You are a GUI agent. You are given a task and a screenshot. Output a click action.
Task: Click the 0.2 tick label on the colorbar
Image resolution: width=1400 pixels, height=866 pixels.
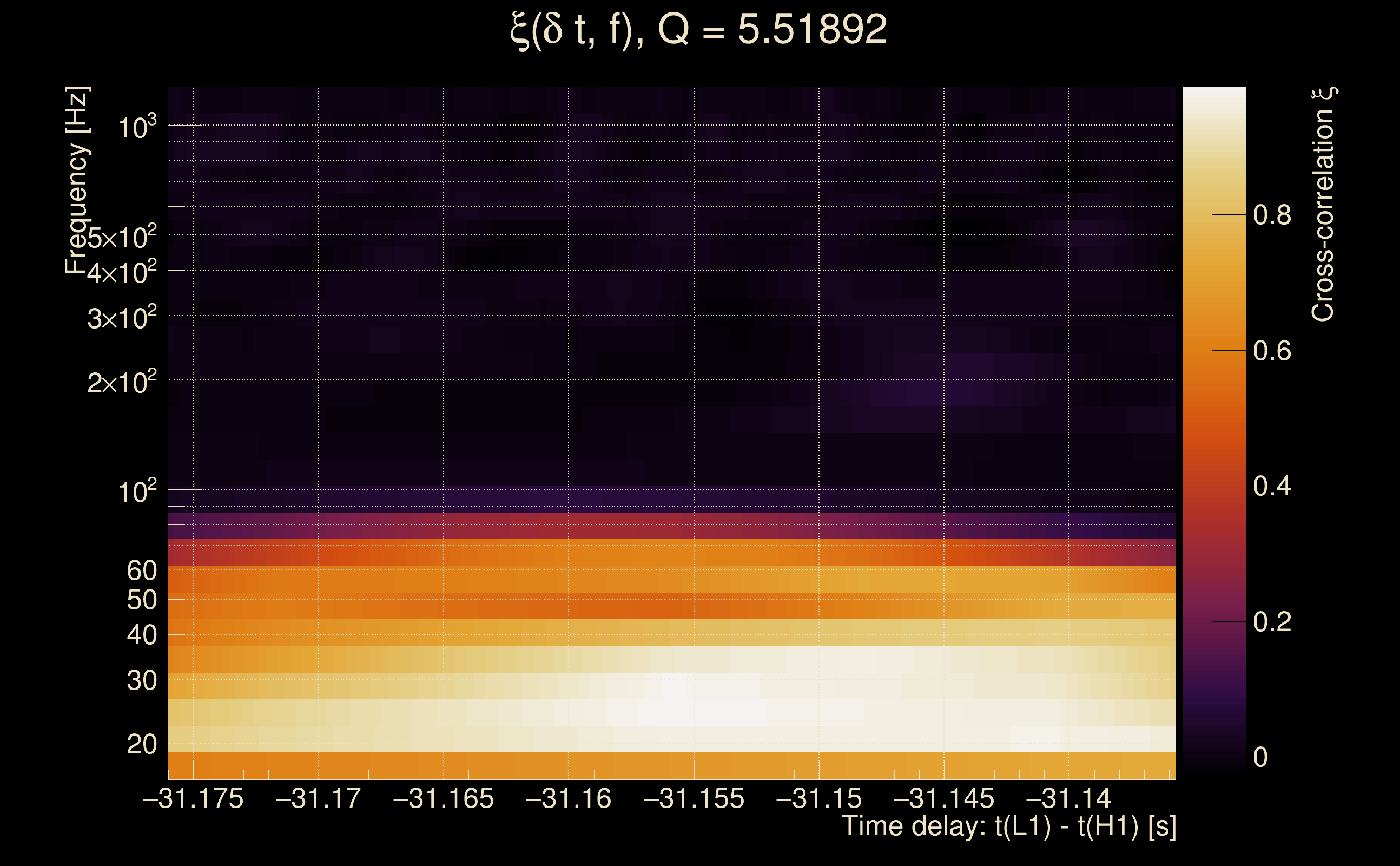coord(1272,622)
